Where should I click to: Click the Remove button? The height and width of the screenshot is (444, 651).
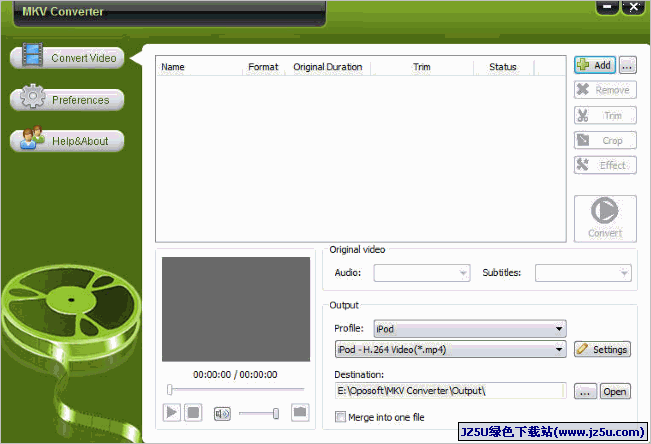(605, 90)
